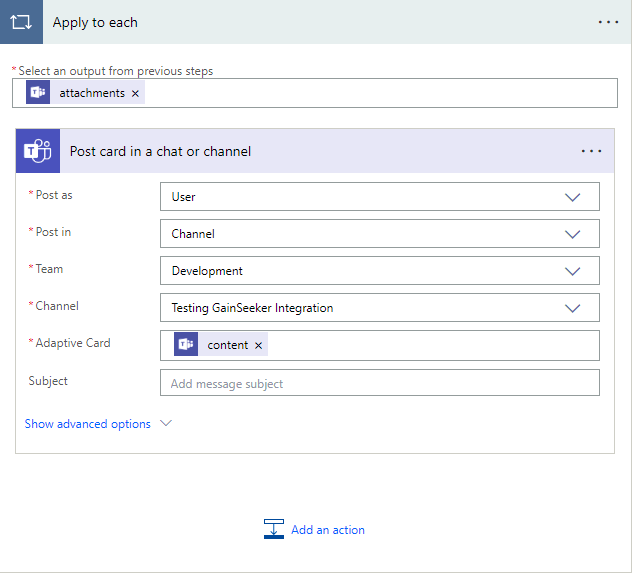
Task: Click the Add an action link
Action: tap(328, 530)
